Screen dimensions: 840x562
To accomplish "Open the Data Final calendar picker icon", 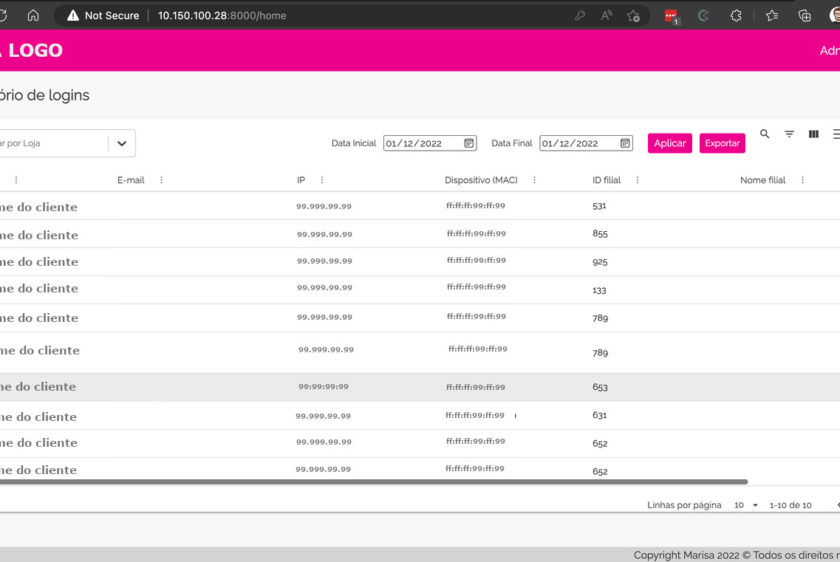I will tap(625, 143).
